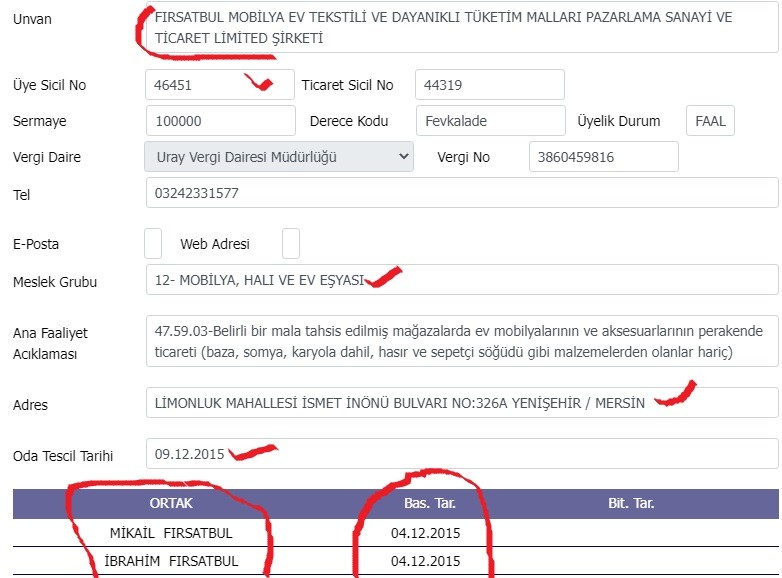Select the Üyelik Durum field FAAL

(x=710, y=121)
